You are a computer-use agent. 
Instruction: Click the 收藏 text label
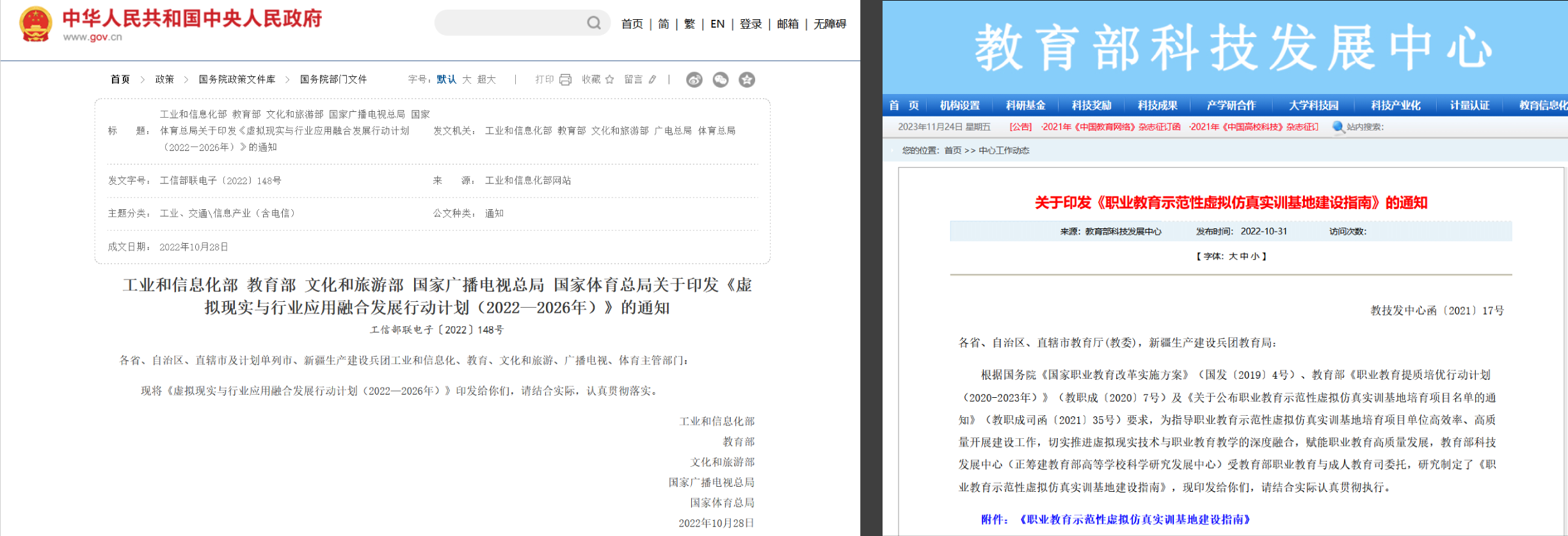[591, 79]
